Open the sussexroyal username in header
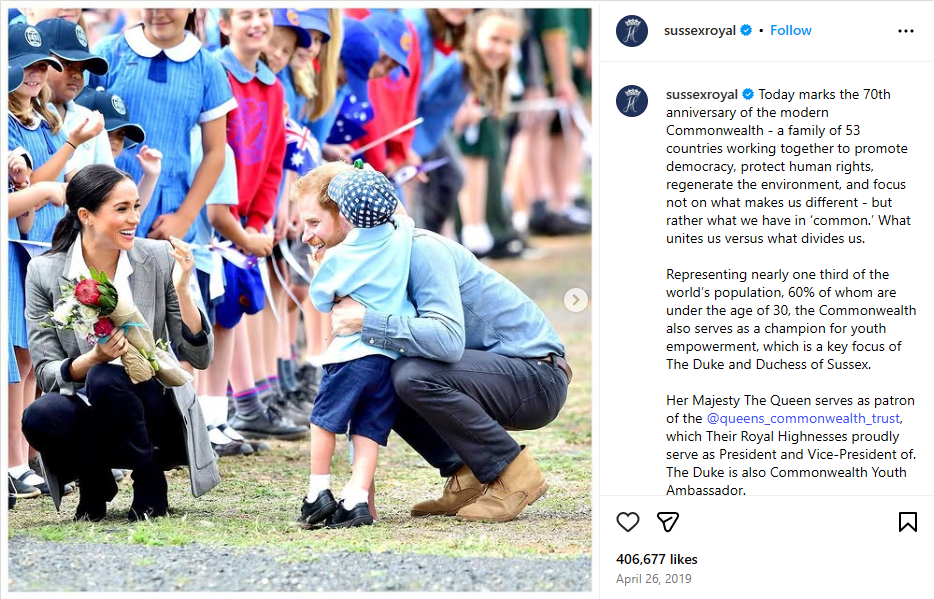This screenshot has width=934, height=599. pyautogui.click(x=700, y=30)
